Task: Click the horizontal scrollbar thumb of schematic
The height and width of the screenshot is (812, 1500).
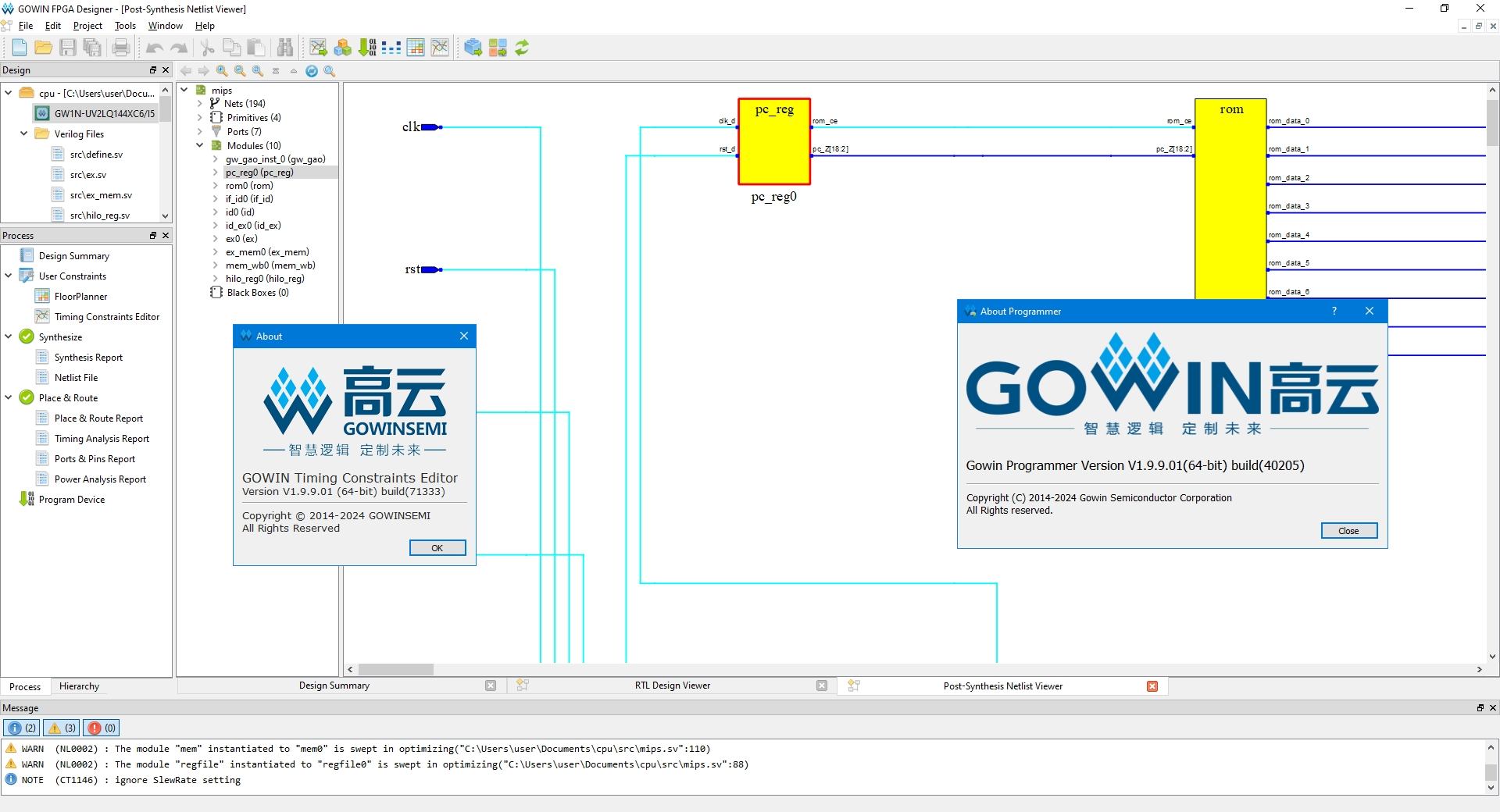Action: (x=396, y=669)
